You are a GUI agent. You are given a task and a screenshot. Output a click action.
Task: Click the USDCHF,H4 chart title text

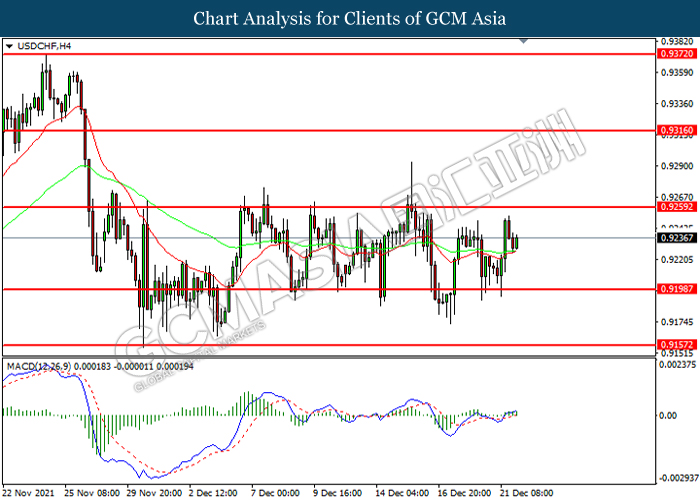(44, 46)
